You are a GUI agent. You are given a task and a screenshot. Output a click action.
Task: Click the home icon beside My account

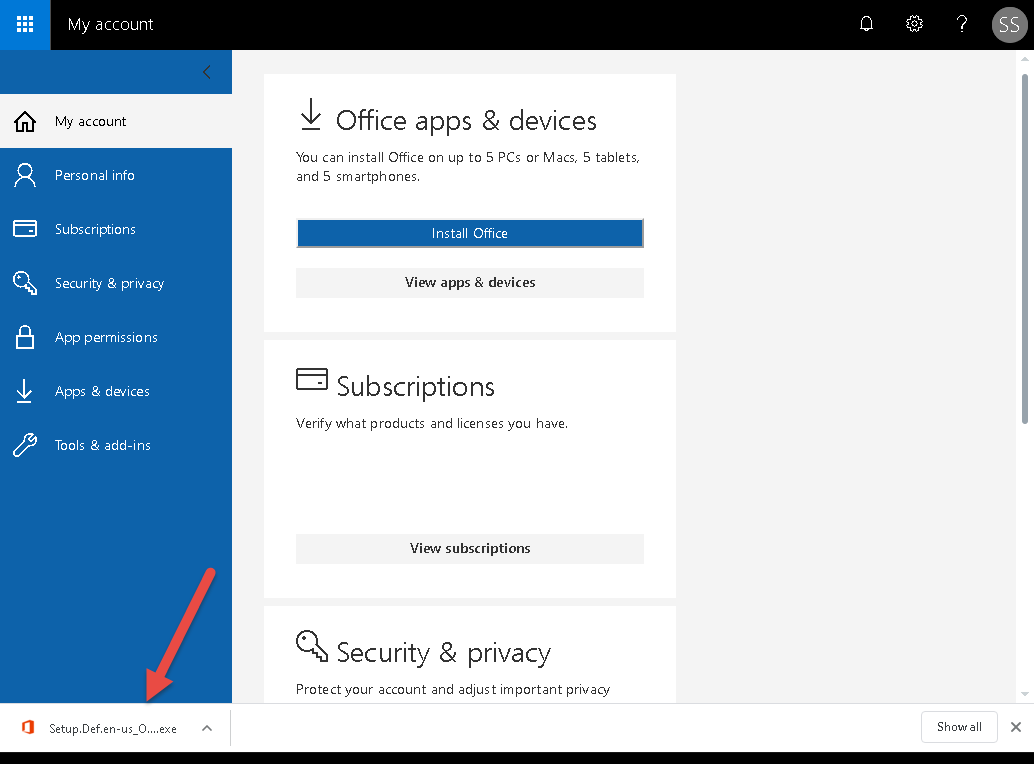pyautogui.click(x=25, y=121)
